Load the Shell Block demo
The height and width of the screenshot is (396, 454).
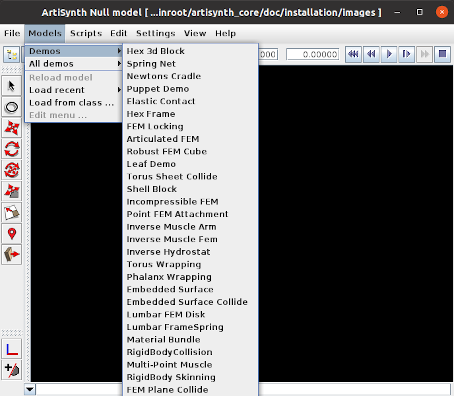[x=191, y=189]
